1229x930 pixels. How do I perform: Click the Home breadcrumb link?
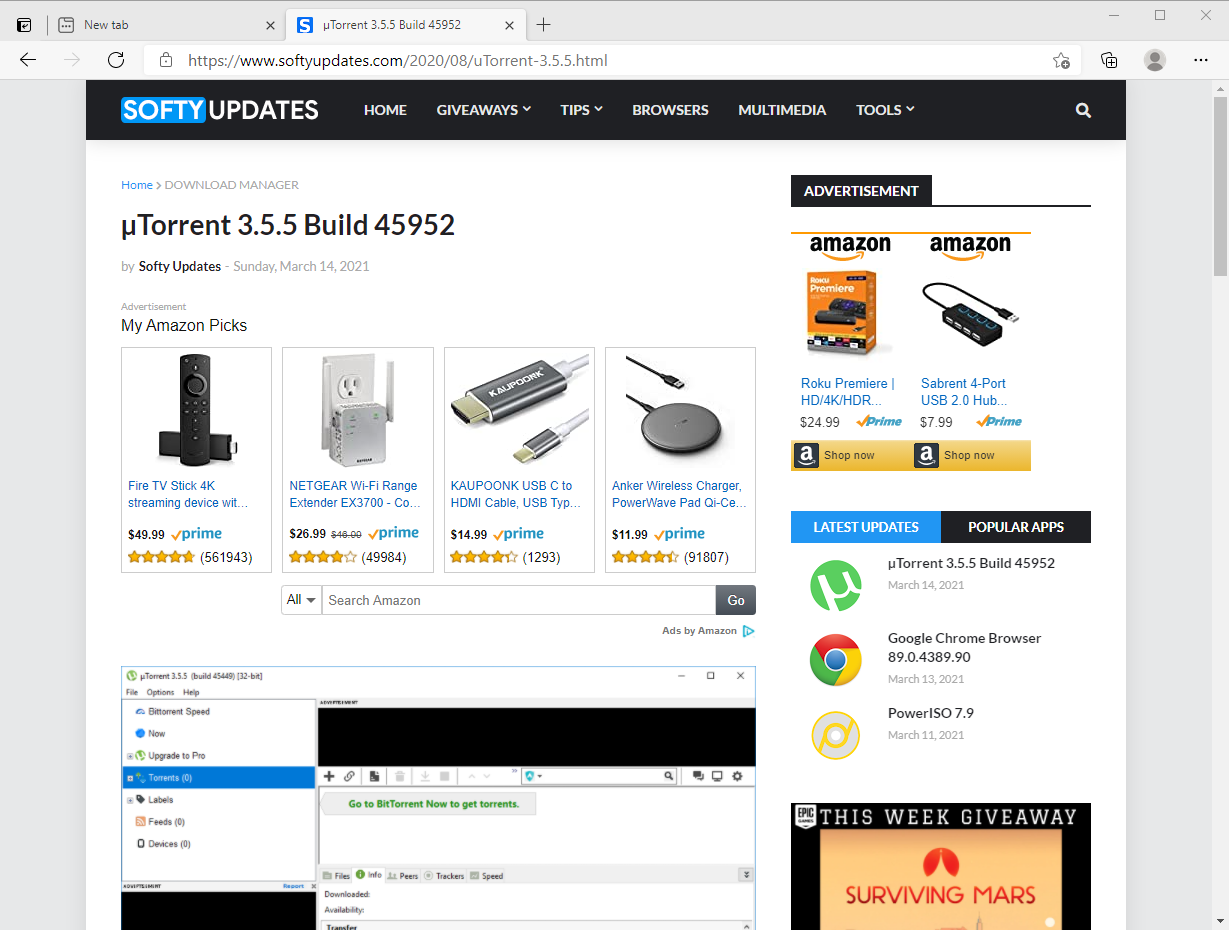[x=137, y=185]
